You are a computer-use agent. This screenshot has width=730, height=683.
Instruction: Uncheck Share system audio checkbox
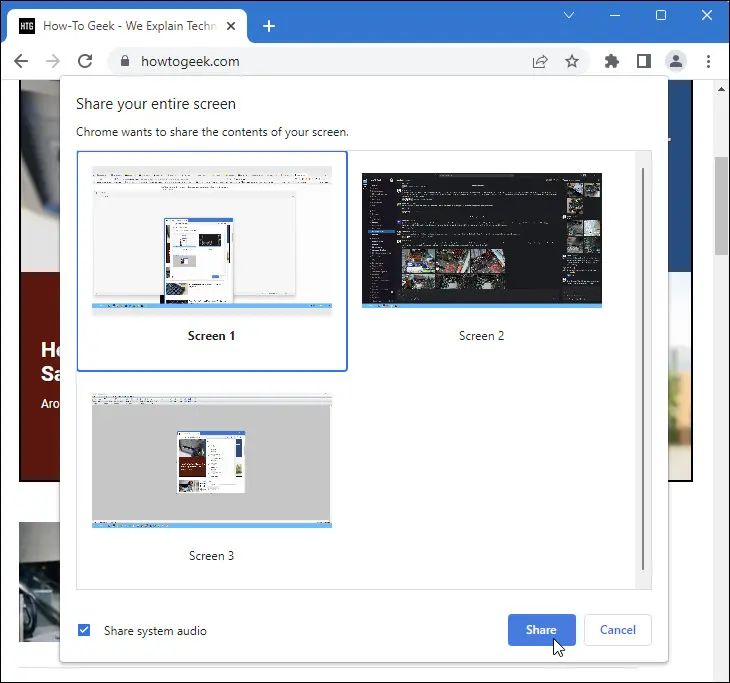coord(84,630)
